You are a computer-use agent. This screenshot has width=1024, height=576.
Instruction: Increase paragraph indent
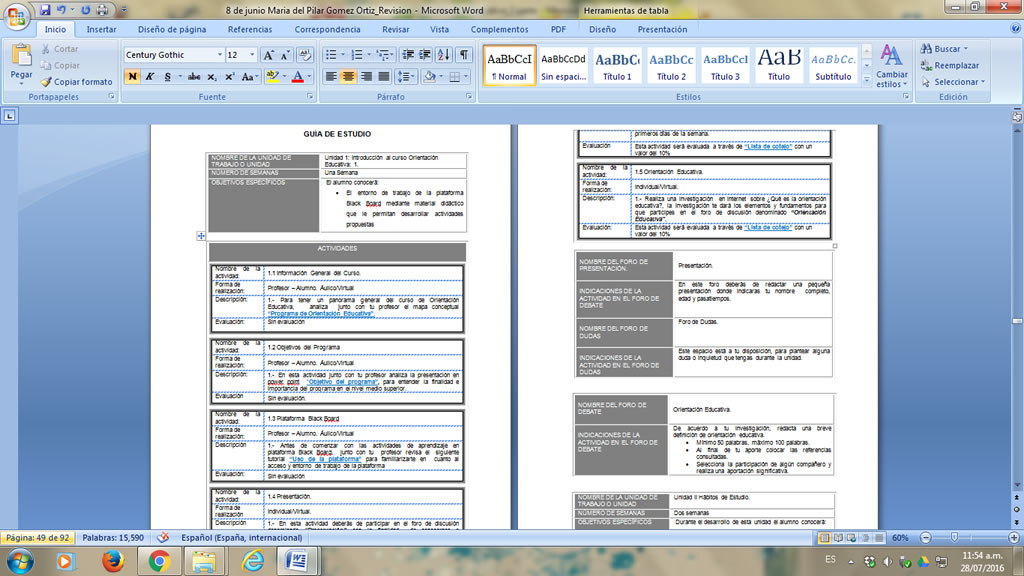pos(424,56)
